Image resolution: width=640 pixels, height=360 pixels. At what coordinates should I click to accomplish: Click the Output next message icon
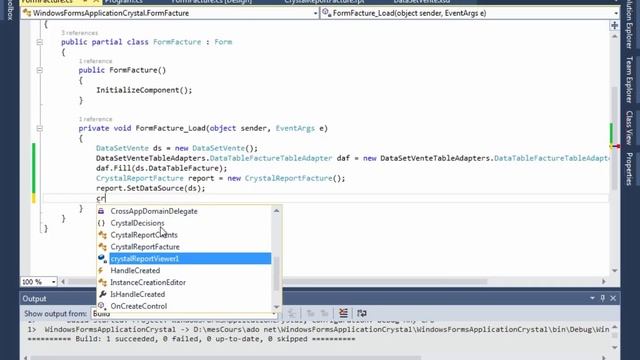pyautogui.click(x=325, y=313)
